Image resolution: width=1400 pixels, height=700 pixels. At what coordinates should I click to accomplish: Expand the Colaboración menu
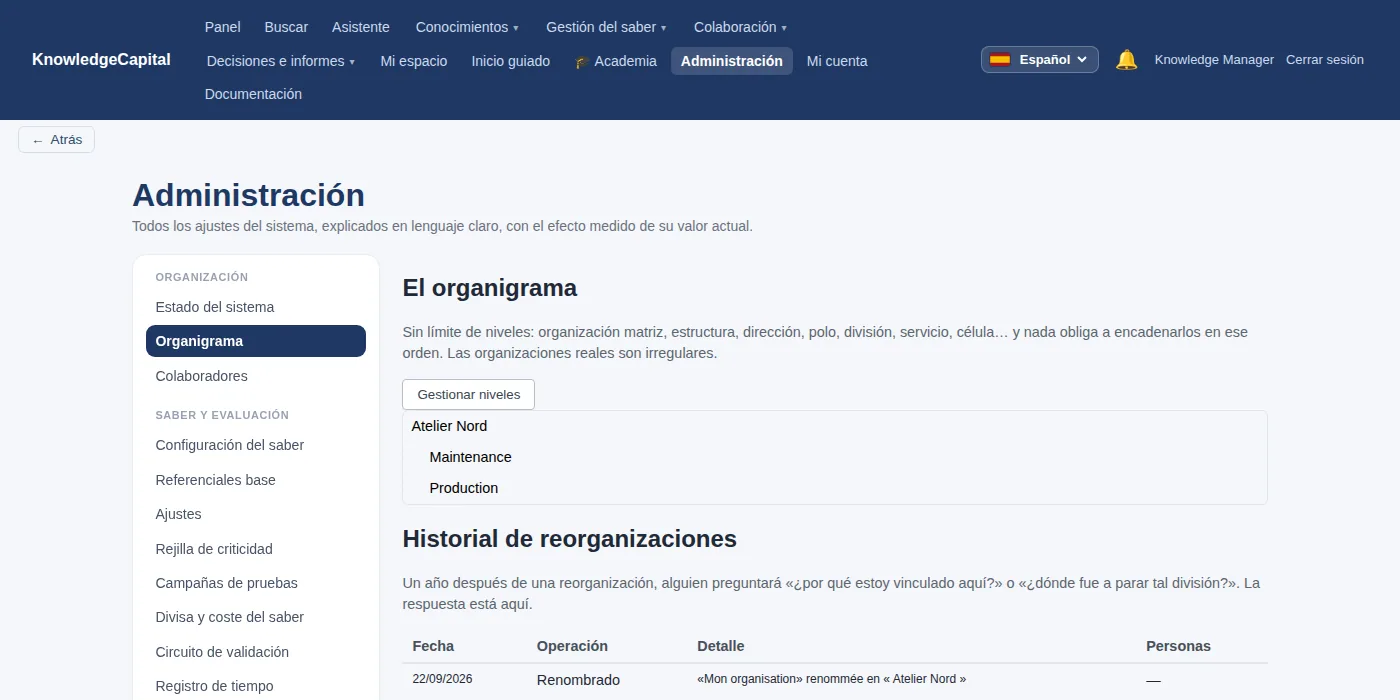tap(740, 27)
